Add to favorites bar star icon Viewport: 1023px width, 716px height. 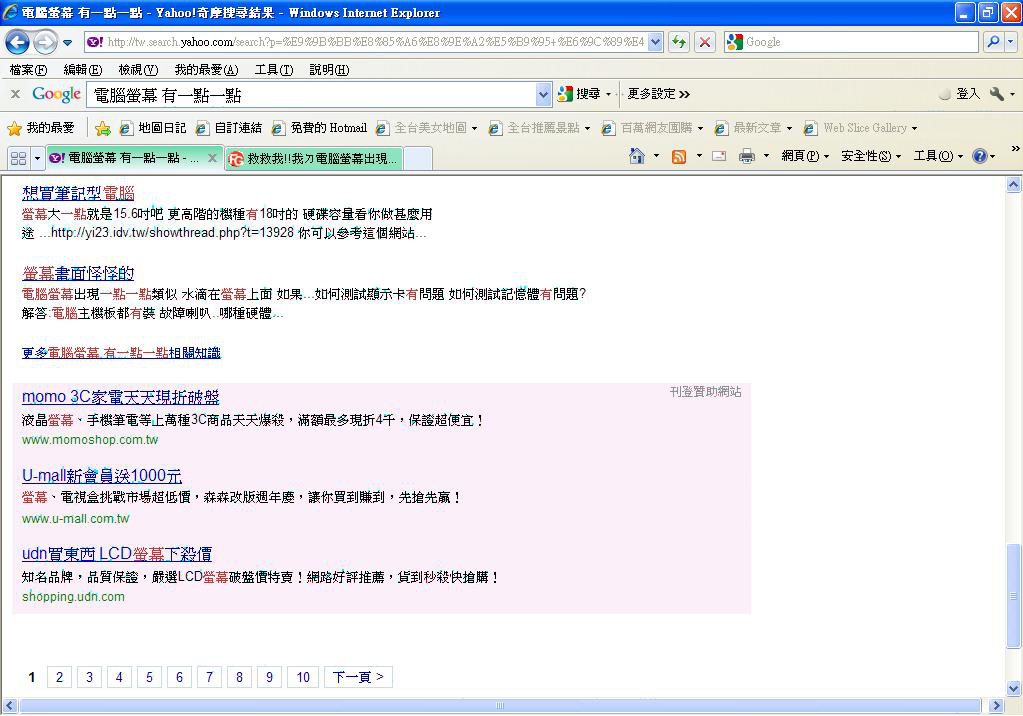pyautogui.click(x=102, y=129)
